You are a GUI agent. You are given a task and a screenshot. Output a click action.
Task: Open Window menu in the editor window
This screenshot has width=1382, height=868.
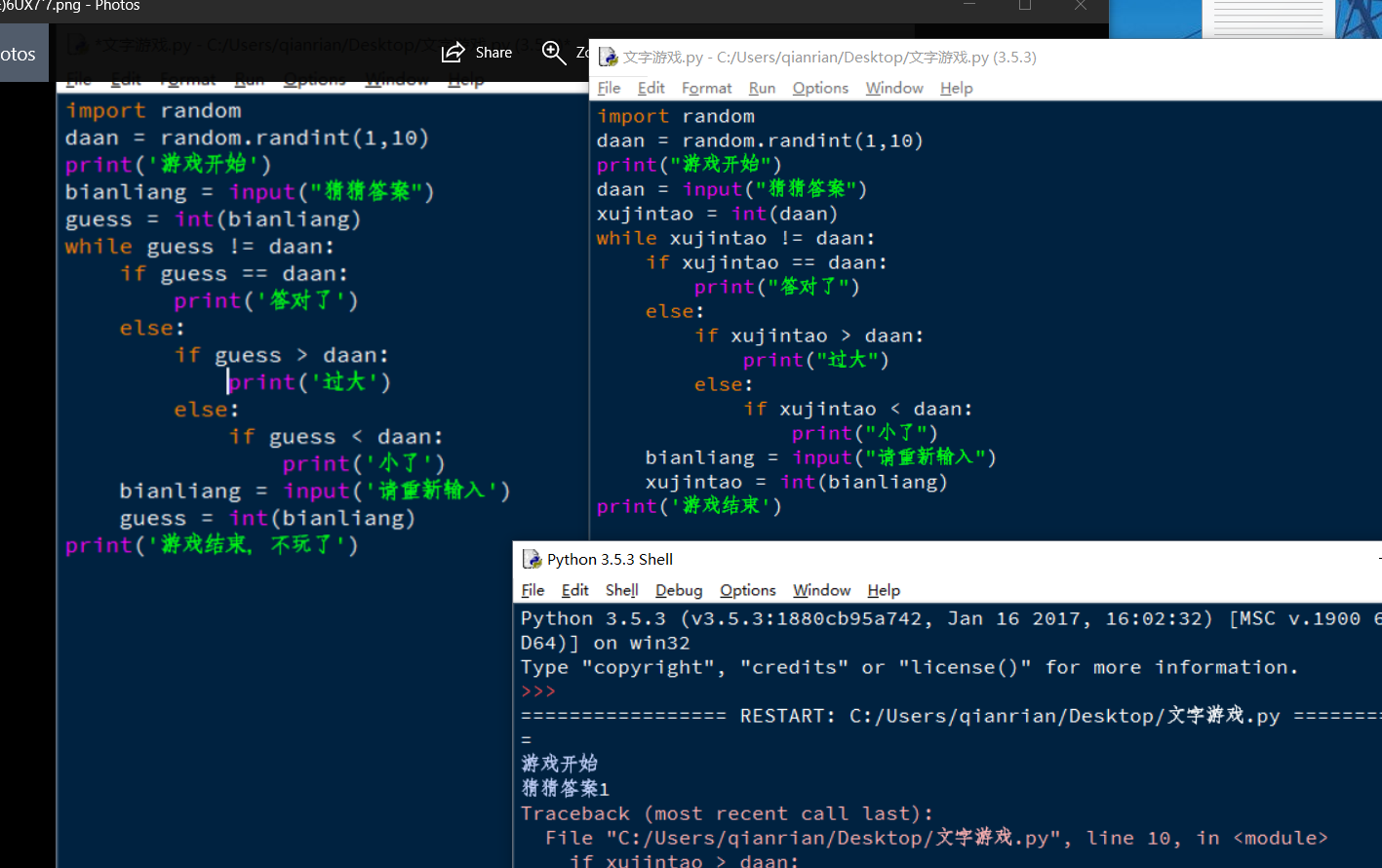[x=894, y=88]
